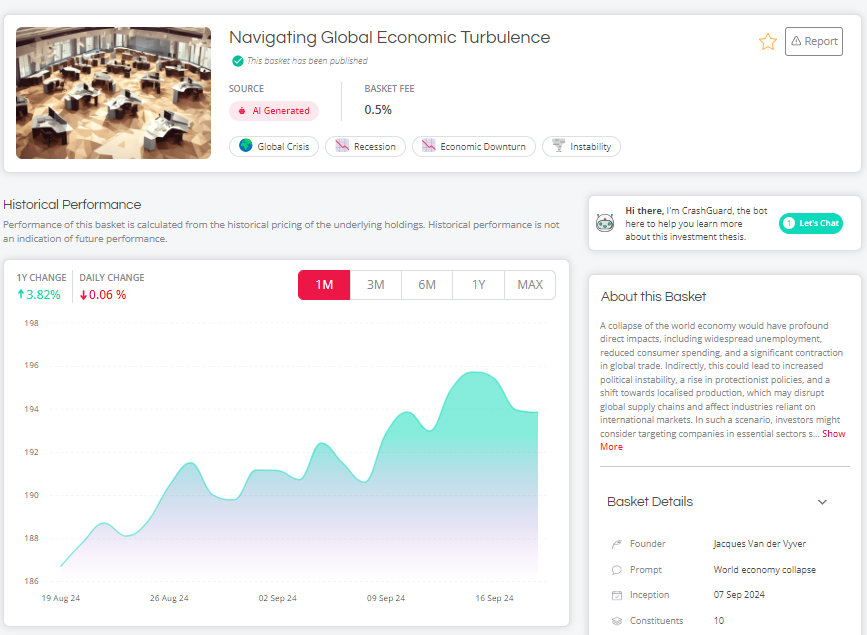Click the basket thumbnail image
This screenshot has width=867, height=635.
pos(114,93)
